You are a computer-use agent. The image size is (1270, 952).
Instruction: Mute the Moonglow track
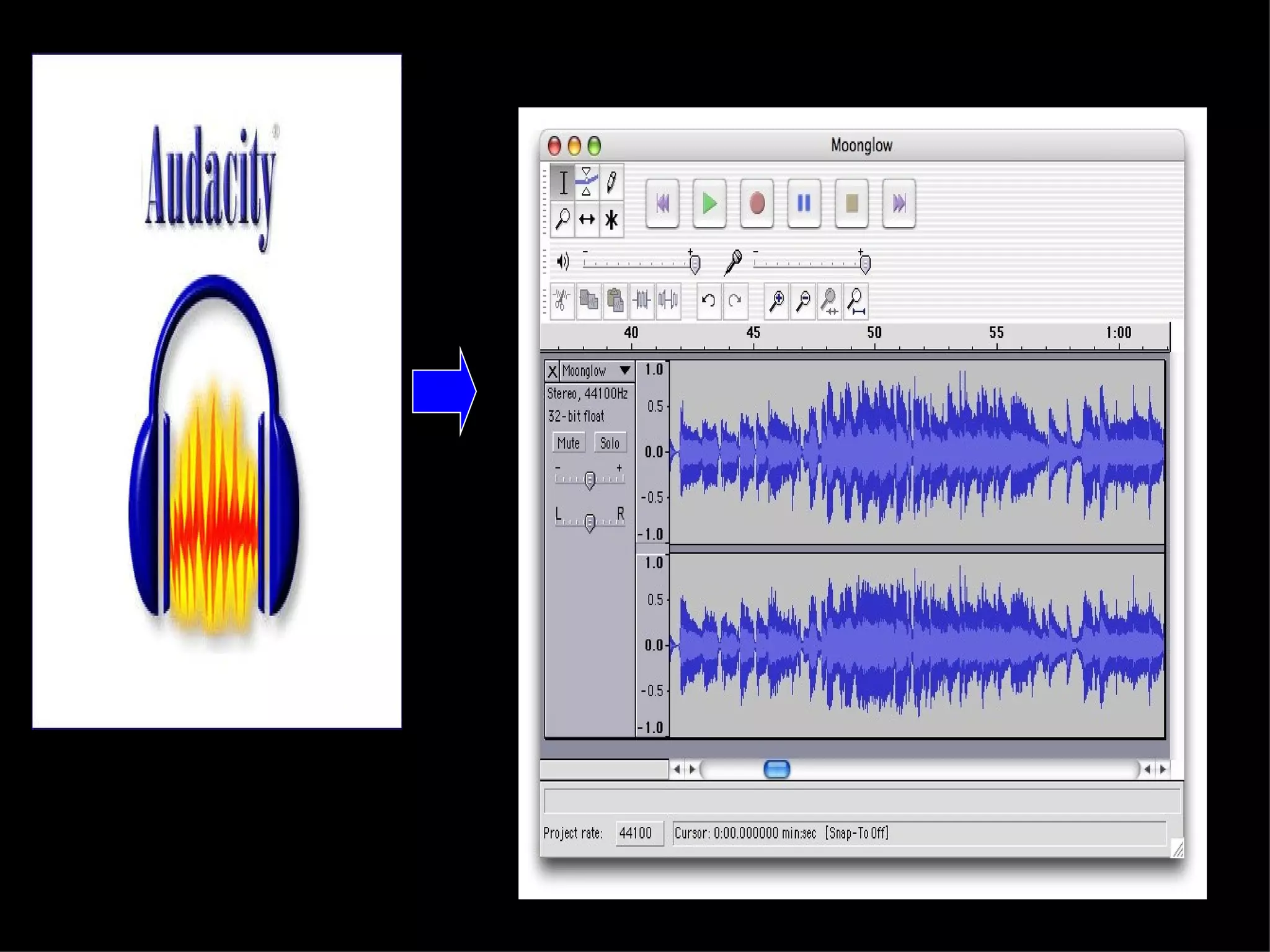[x=568, y=443]
